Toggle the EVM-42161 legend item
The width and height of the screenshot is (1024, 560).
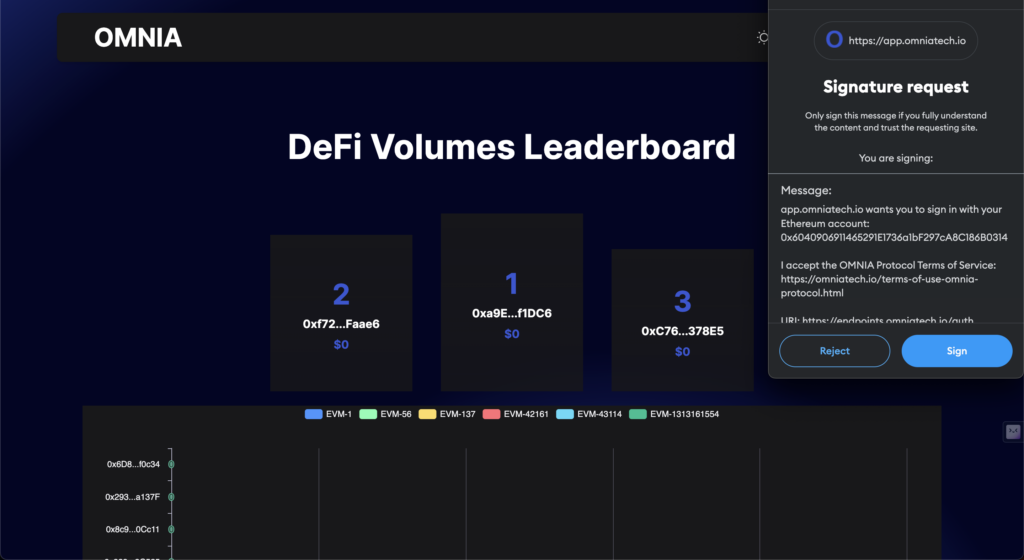tap(515, 414)
